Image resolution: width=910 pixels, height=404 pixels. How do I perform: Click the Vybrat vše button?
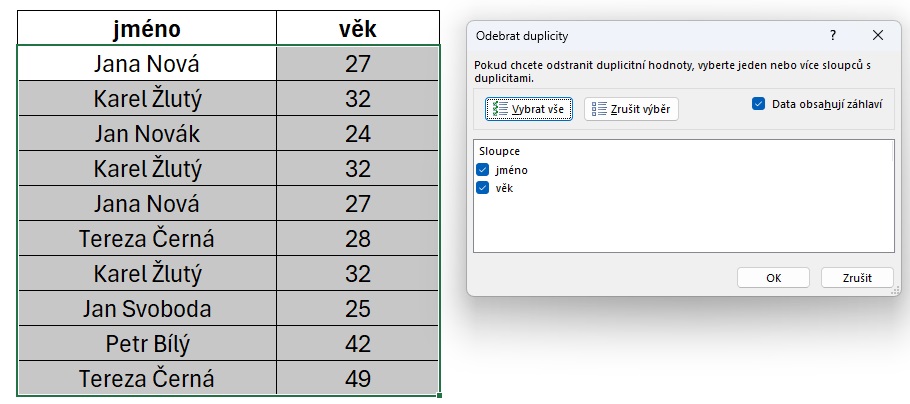529,109
